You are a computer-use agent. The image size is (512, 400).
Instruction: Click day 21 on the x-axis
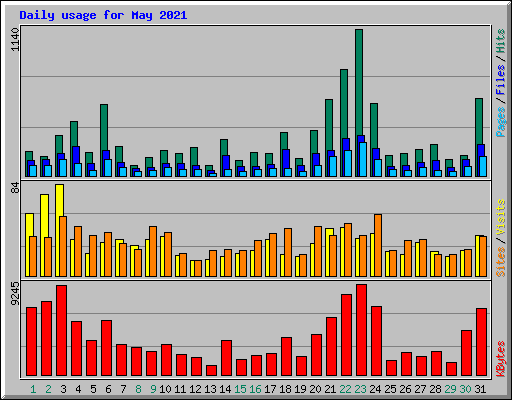click(x=330, y=389)
